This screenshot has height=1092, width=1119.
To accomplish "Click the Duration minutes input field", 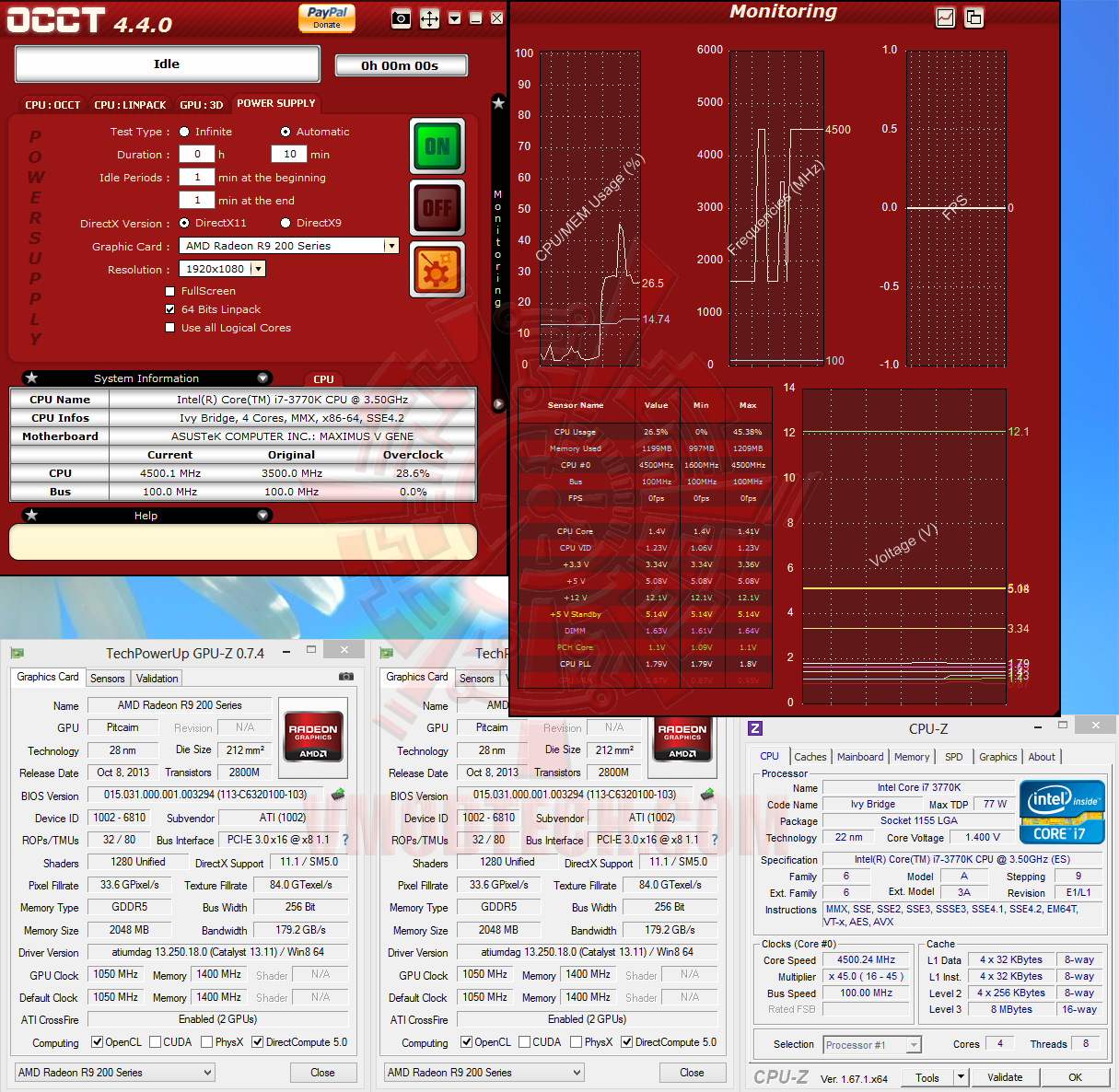I will pyautogui.click(x=289, y=155).
